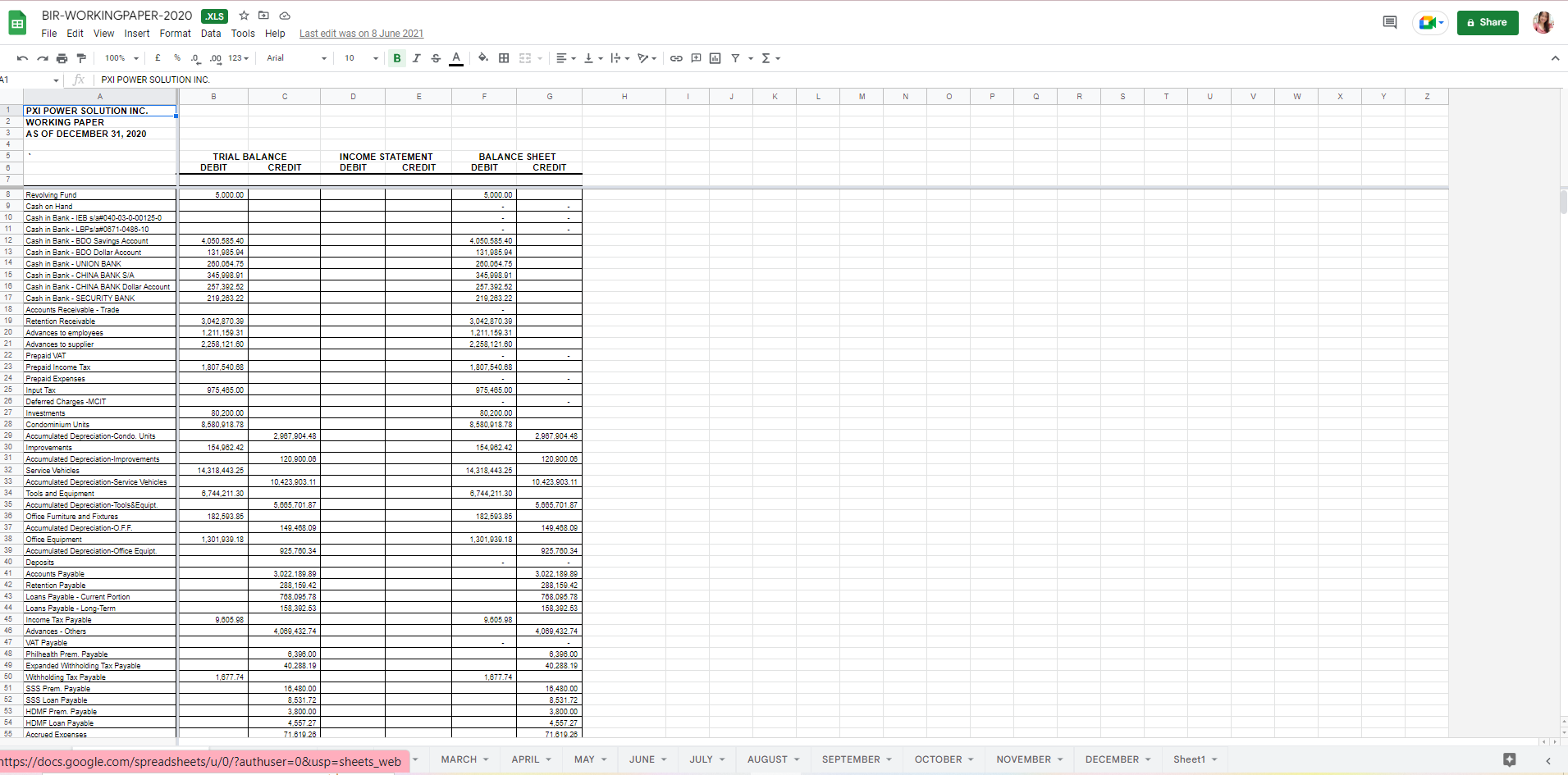Viewport: 1568px width, 775px height.
Task: Open the zoom 100% dropdown
Action: (x=121, y=58)
